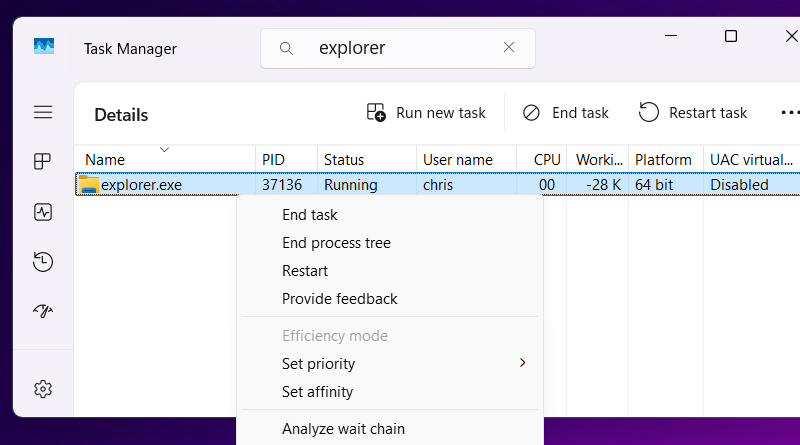Clear the search box with X icon

click(509, 48)
